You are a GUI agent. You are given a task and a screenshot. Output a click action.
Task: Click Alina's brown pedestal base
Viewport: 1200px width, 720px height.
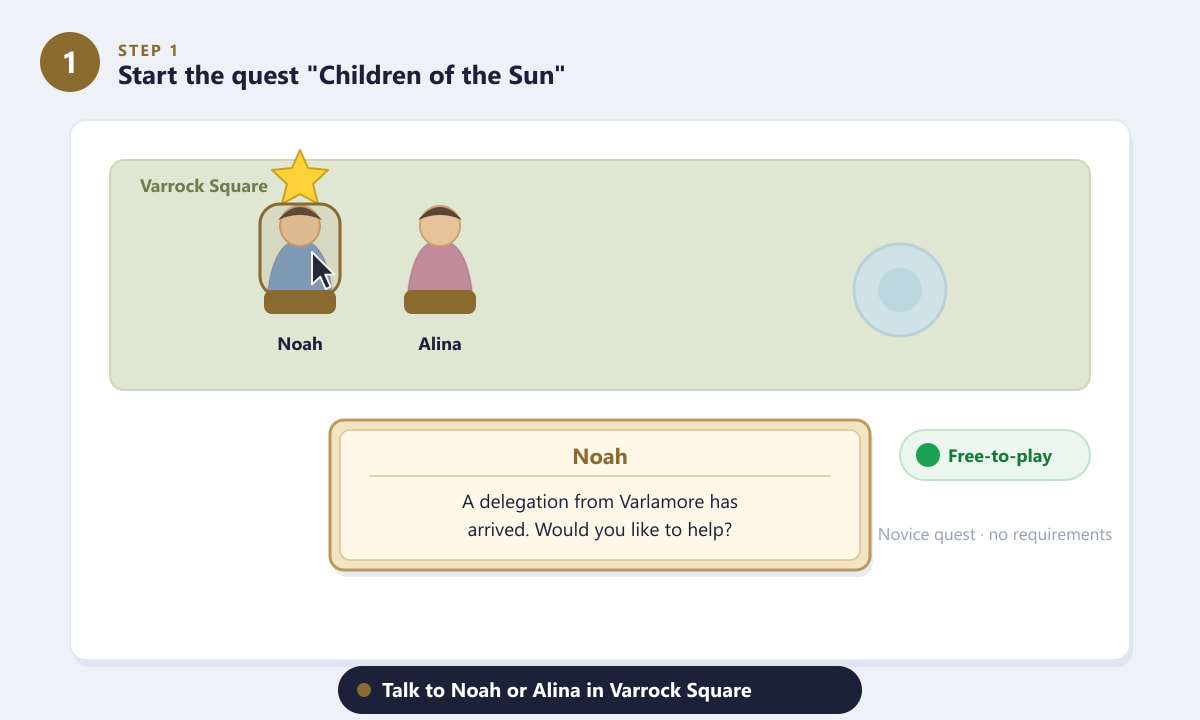[x=440, y=302]
